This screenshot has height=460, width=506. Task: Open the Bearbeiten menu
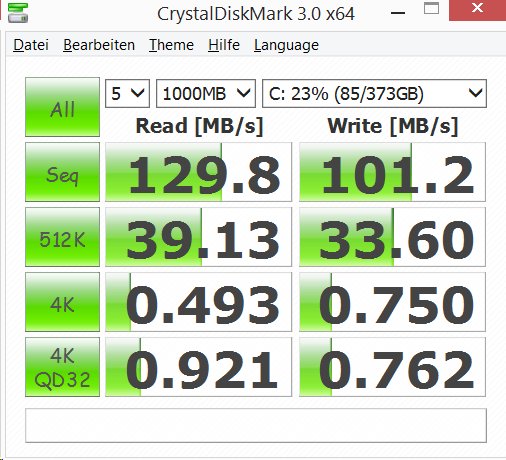click(x=99, y=45)
